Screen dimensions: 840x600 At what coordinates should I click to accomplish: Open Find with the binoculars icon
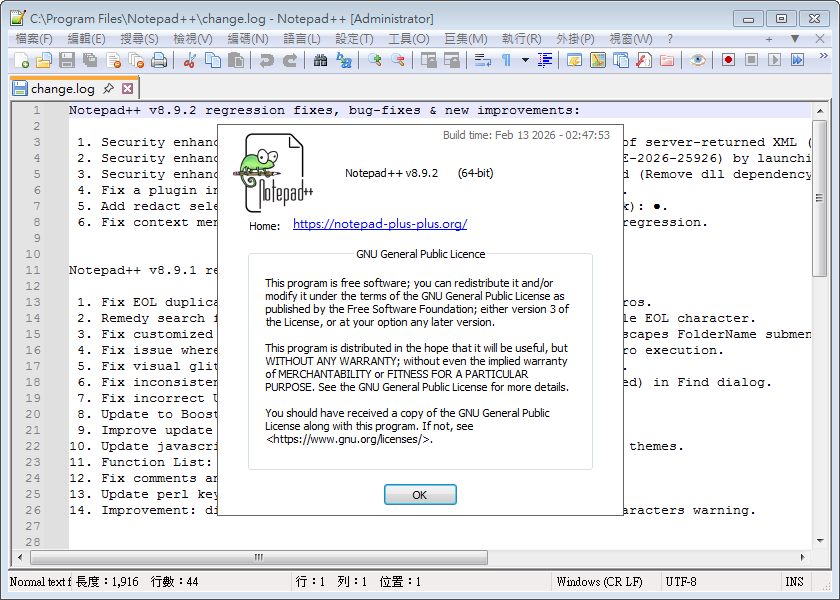[x=320, y=60]
